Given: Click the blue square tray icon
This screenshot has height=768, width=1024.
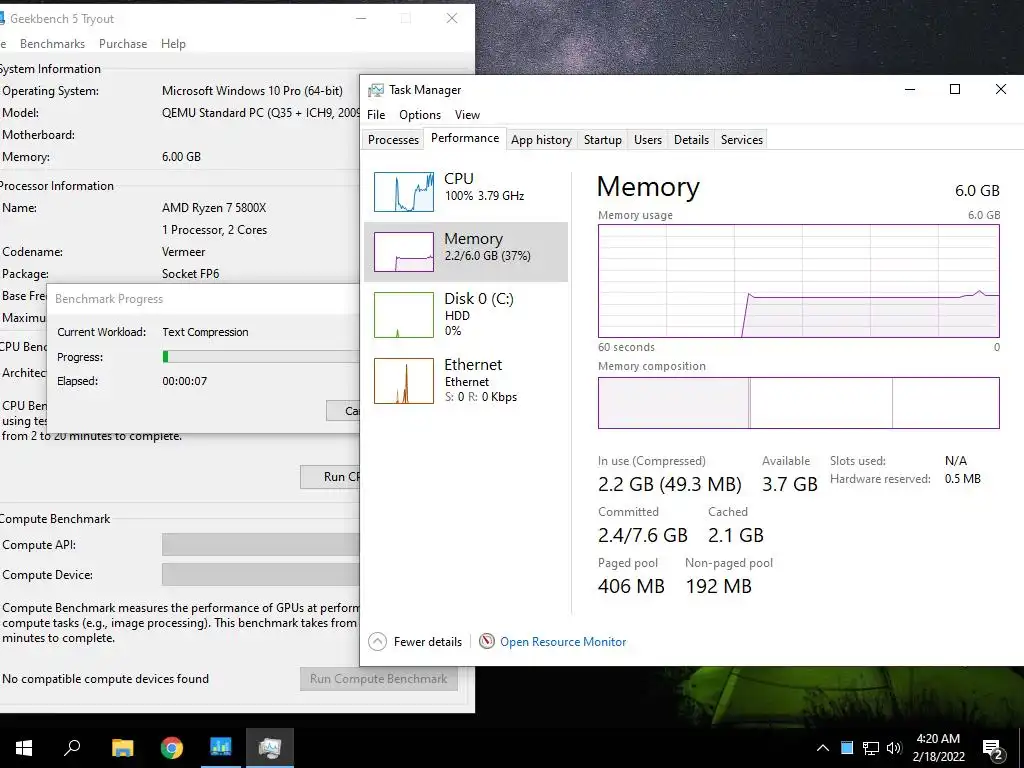Looking at the screenshot, I should tap(847, 748).
